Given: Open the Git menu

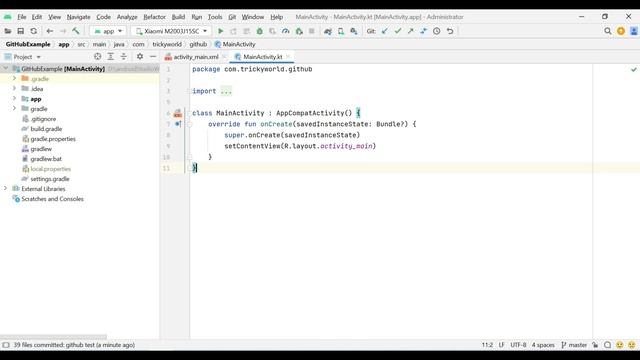Looking at the screenshot, I should (232, 17).
